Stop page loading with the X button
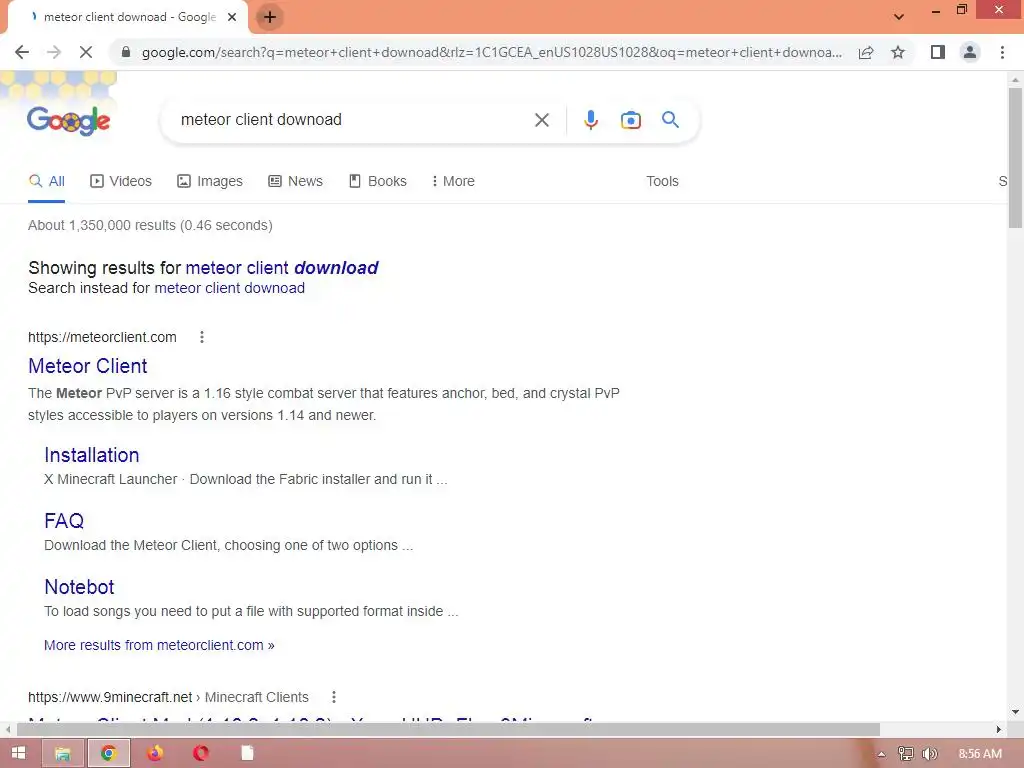Image resolution: width=1024 pixels, height=768 pixels. pyautogui.click(x=86, y=52)
